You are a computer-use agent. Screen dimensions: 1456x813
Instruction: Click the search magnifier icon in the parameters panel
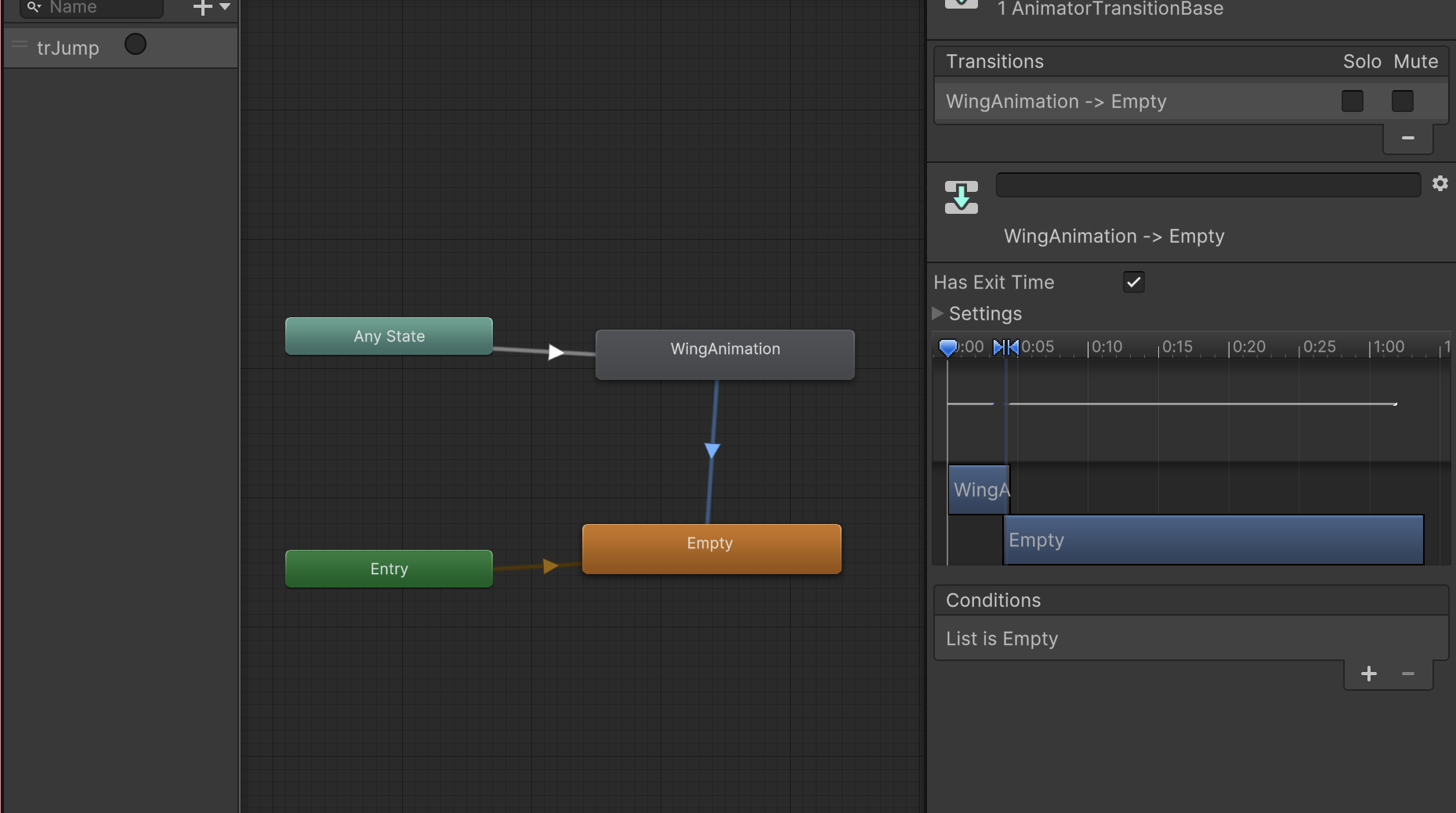tap(31, 6)
